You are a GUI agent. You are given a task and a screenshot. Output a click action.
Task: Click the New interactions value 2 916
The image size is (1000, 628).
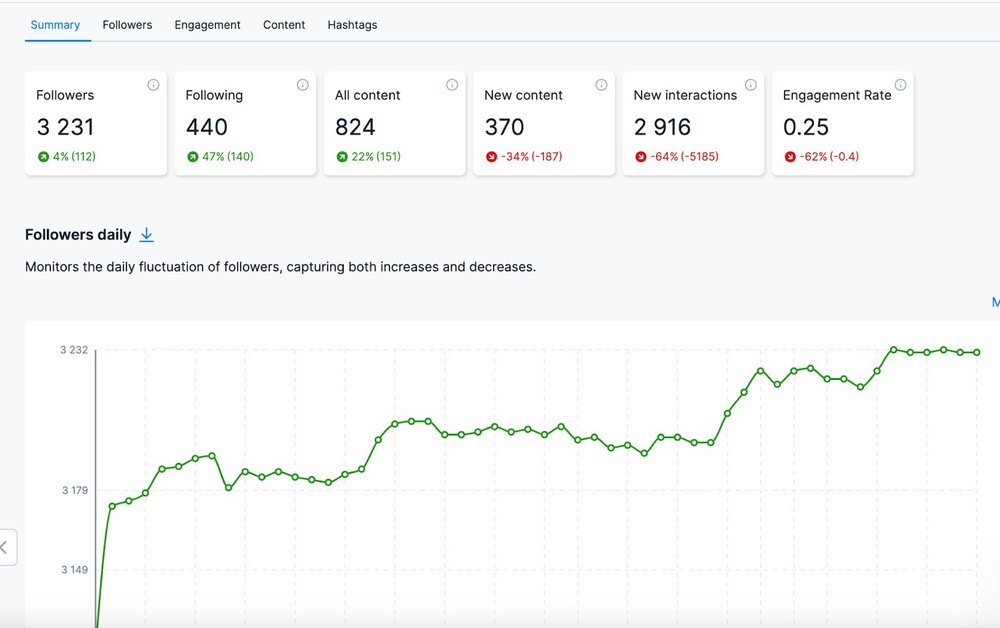pos(662,127)
